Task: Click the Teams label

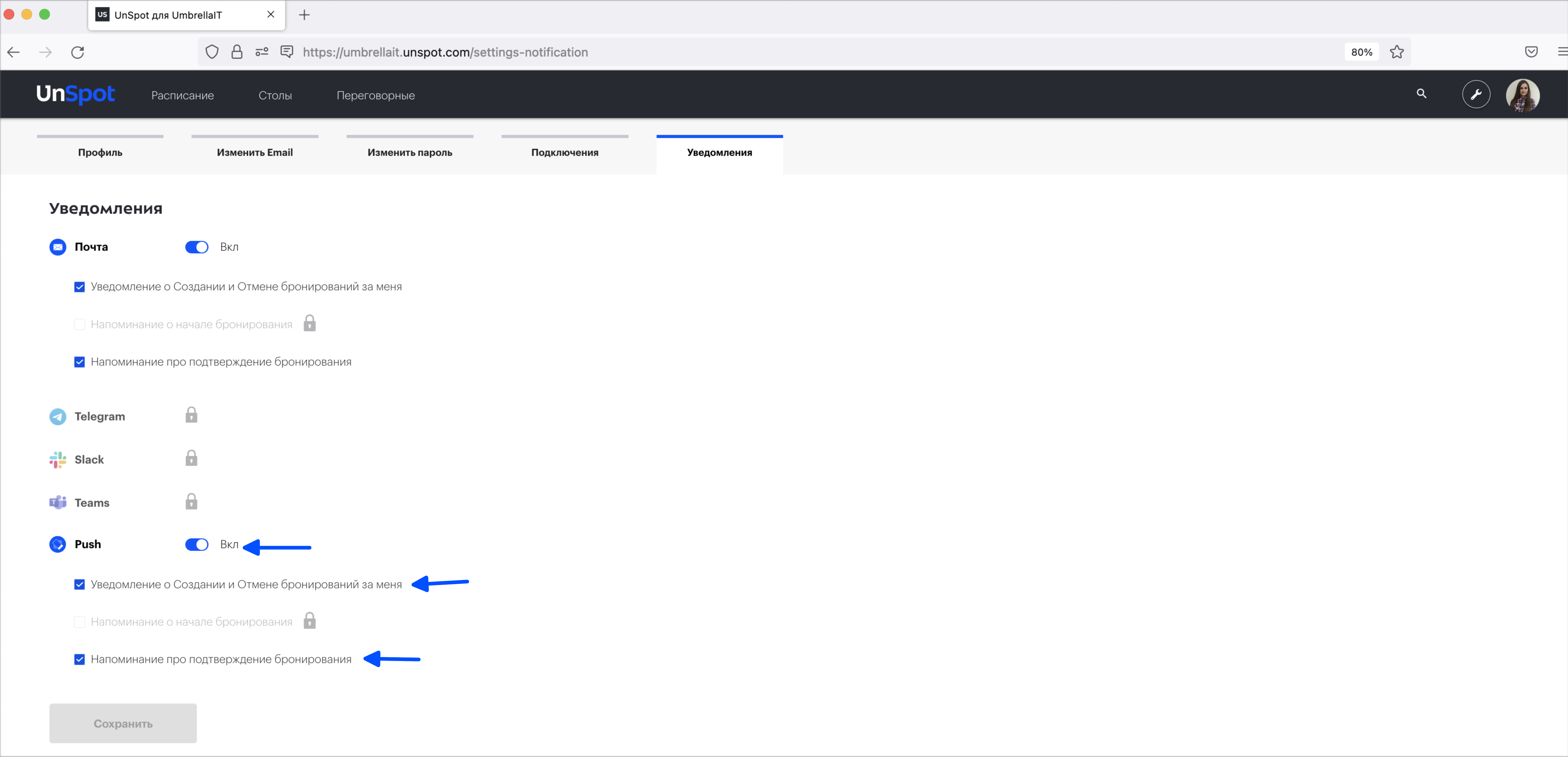Action: 92,503
